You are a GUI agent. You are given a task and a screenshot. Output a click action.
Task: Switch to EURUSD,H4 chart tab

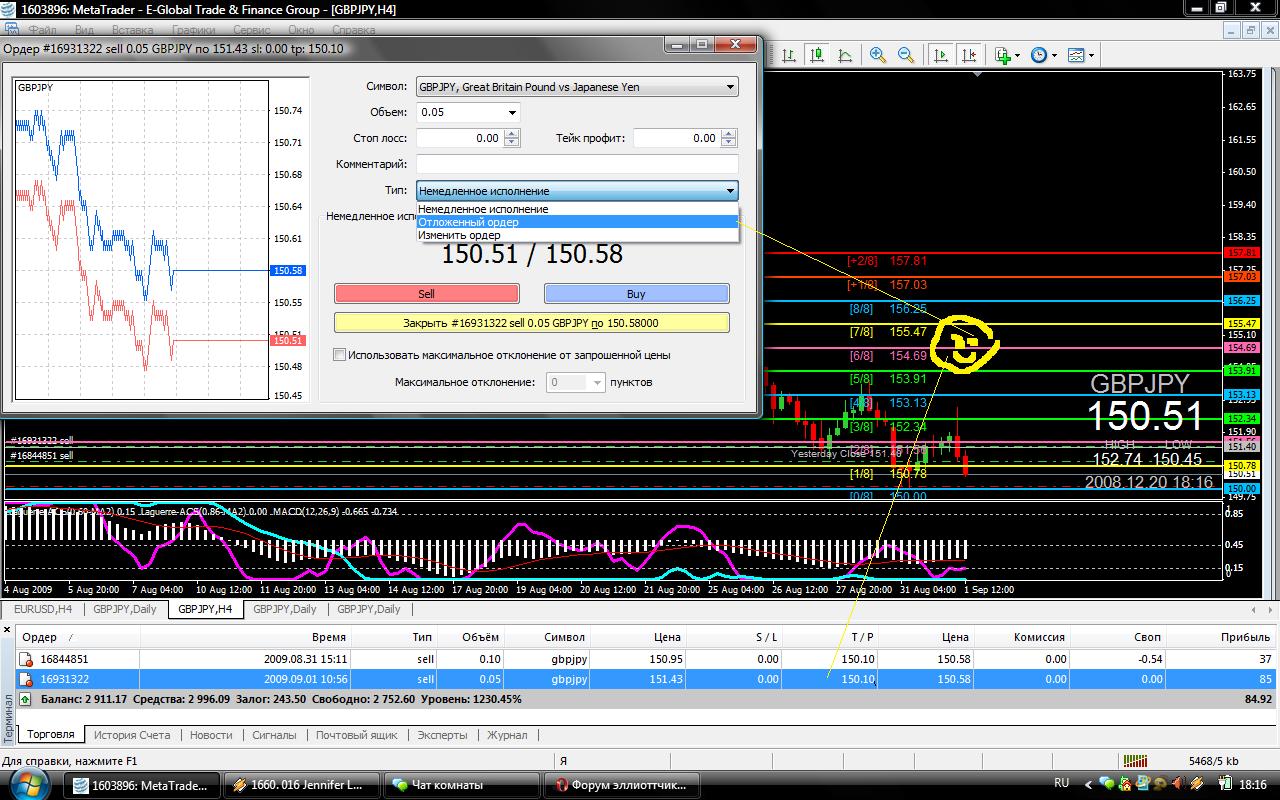(43, 608)
